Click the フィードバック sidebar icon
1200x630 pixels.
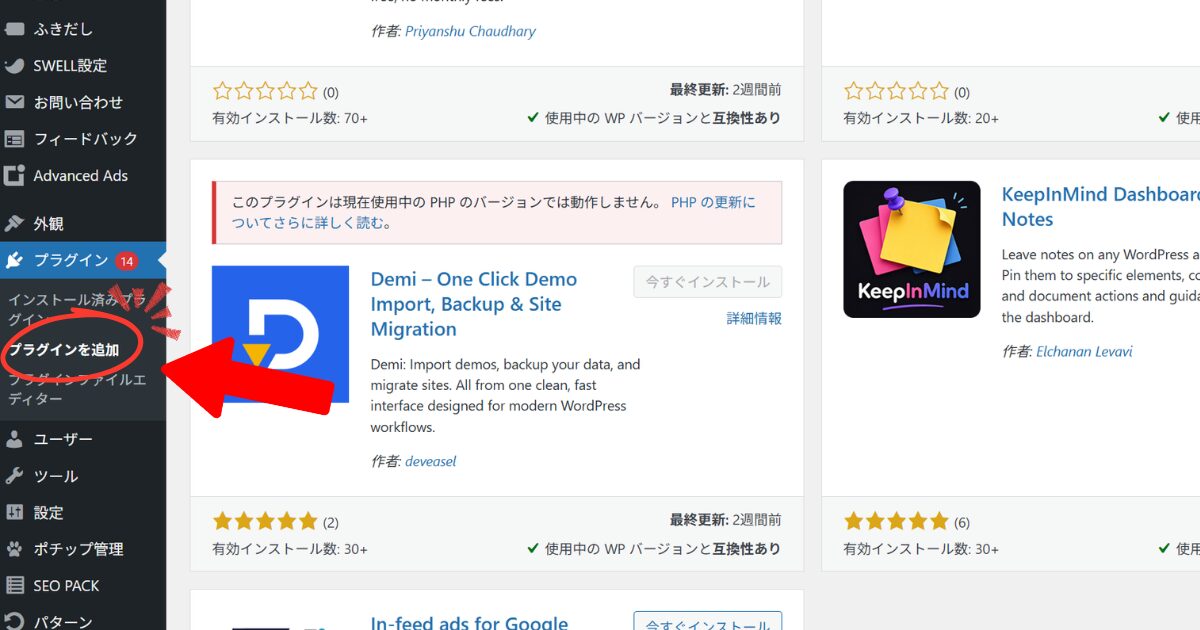14,139
